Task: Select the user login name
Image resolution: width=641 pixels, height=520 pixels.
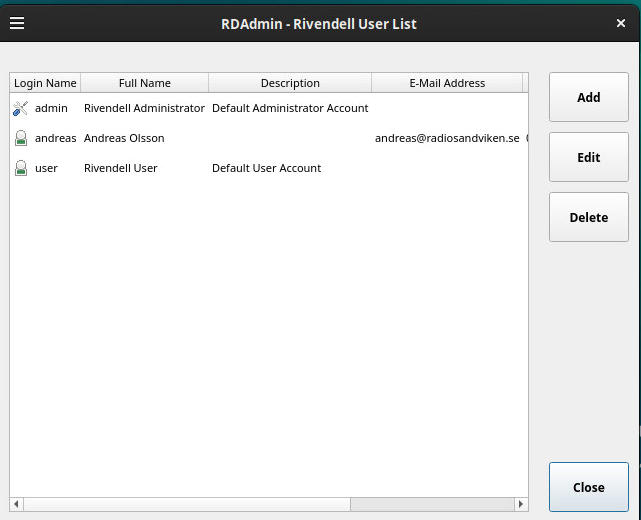Action: tap(46, 168)
